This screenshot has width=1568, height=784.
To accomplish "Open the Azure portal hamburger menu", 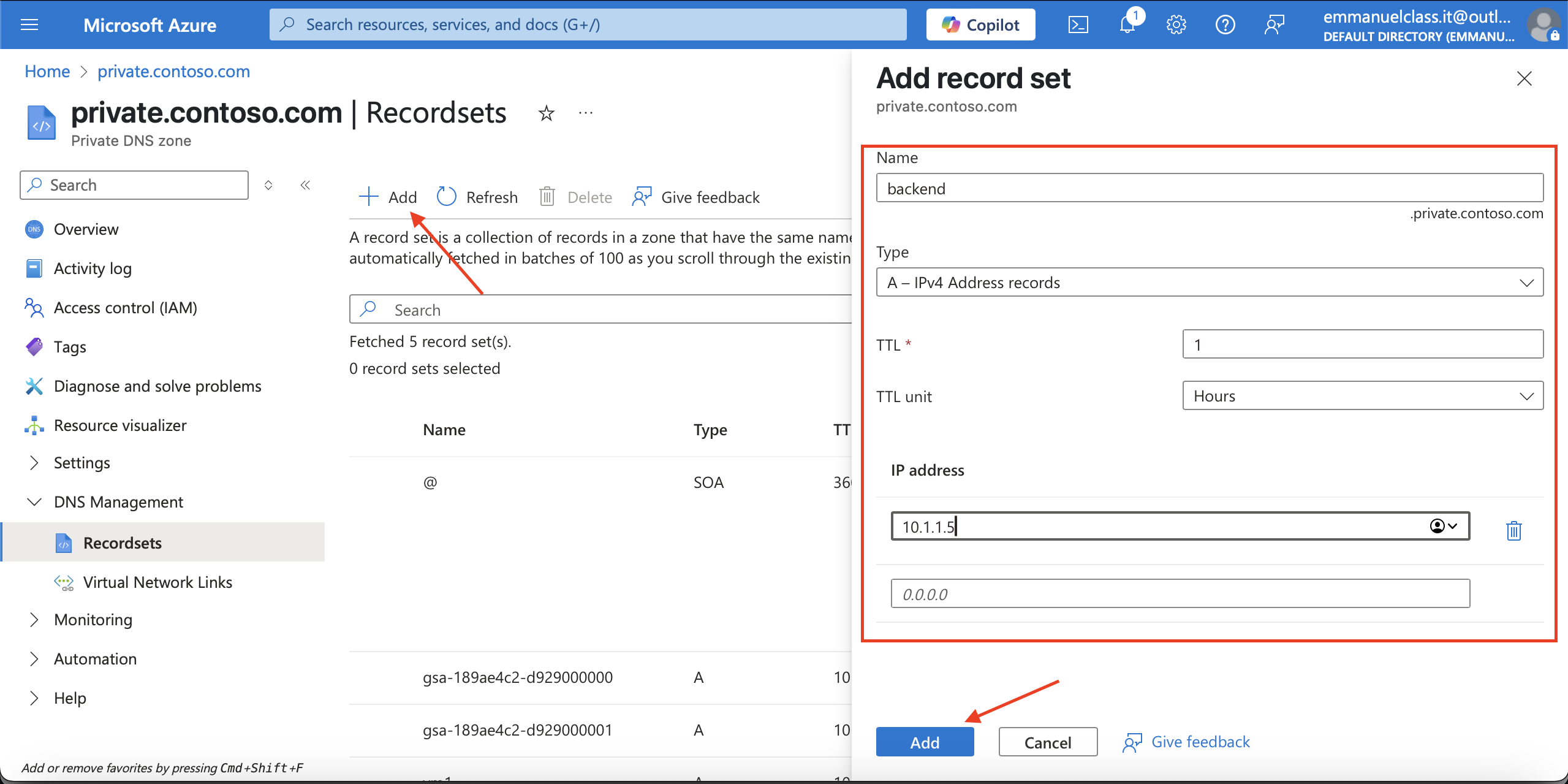I will coord(29,25).
